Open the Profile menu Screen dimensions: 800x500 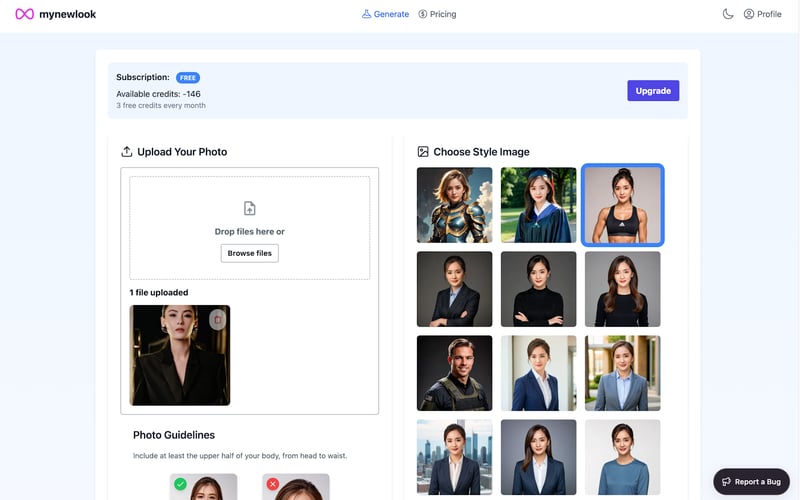pyautogui.click(x=762, y=14)
